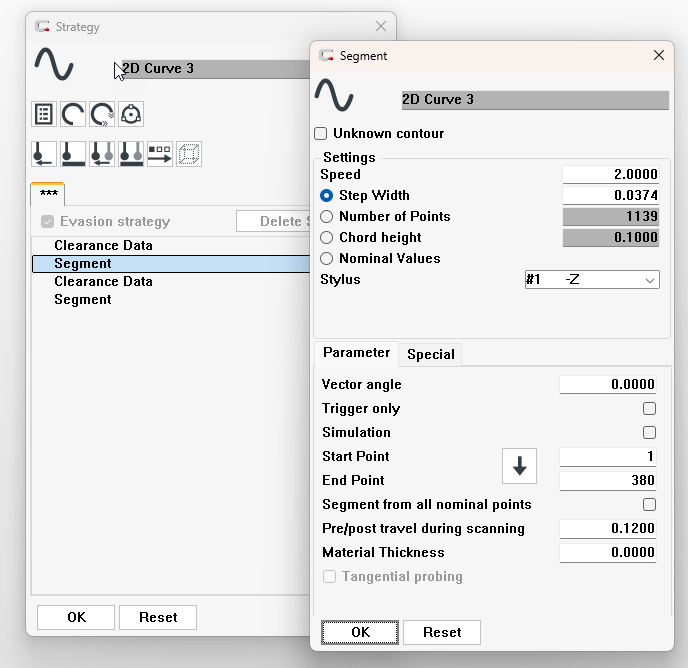
Task: Click the Material Thickness input field
Action: click(608, 552)
